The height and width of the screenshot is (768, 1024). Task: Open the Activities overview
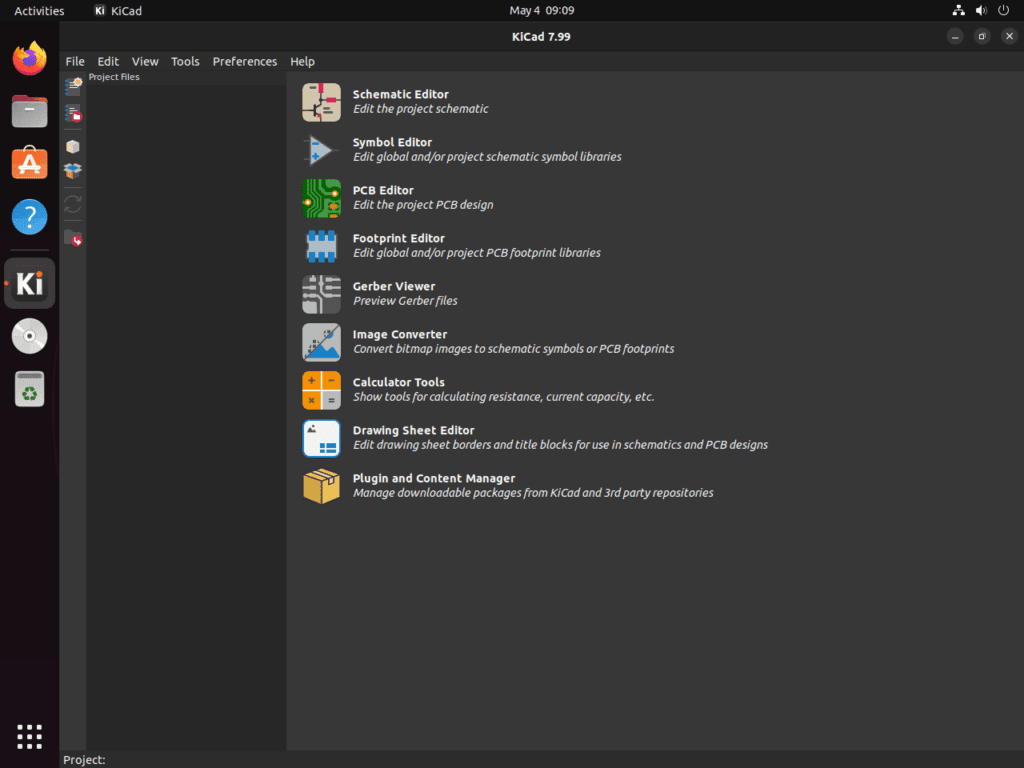click(39, 10)
